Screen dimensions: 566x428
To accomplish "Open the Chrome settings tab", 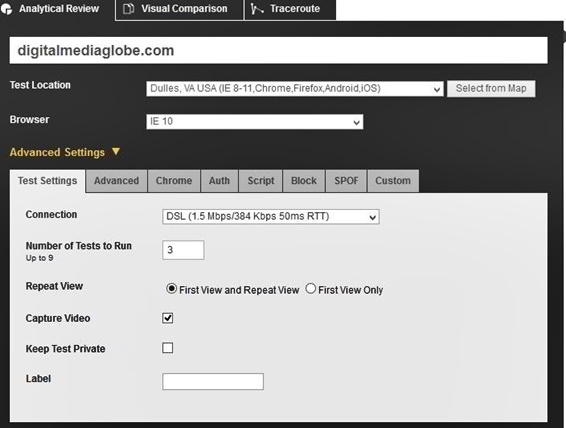I will click(x=174, y=180).
